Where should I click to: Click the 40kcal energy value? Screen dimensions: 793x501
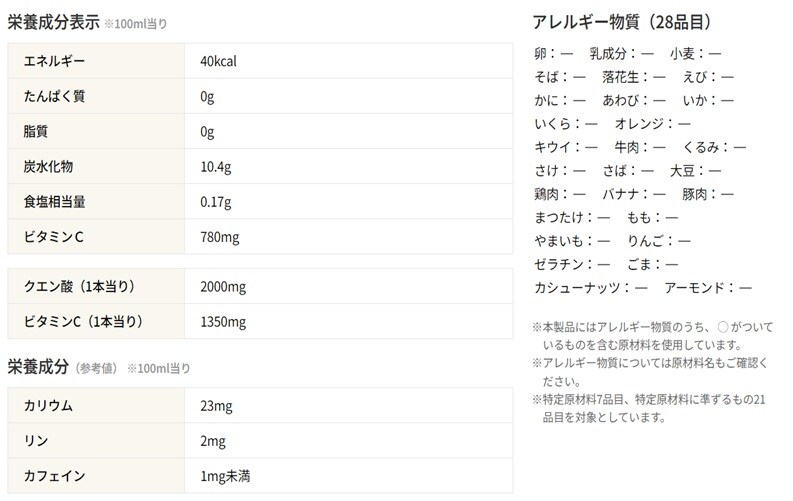click(x=218, y=62)
